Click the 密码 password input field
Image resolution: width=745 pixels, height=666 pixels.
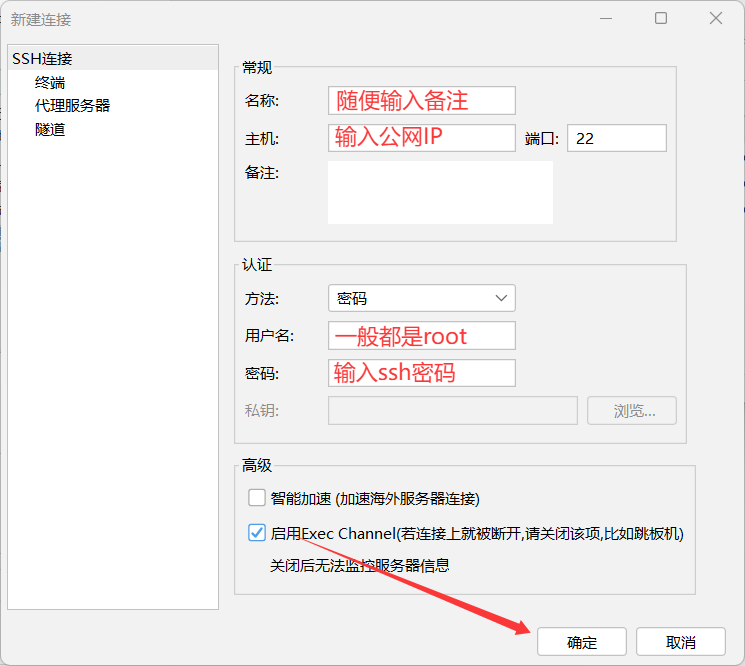[421, 373]
